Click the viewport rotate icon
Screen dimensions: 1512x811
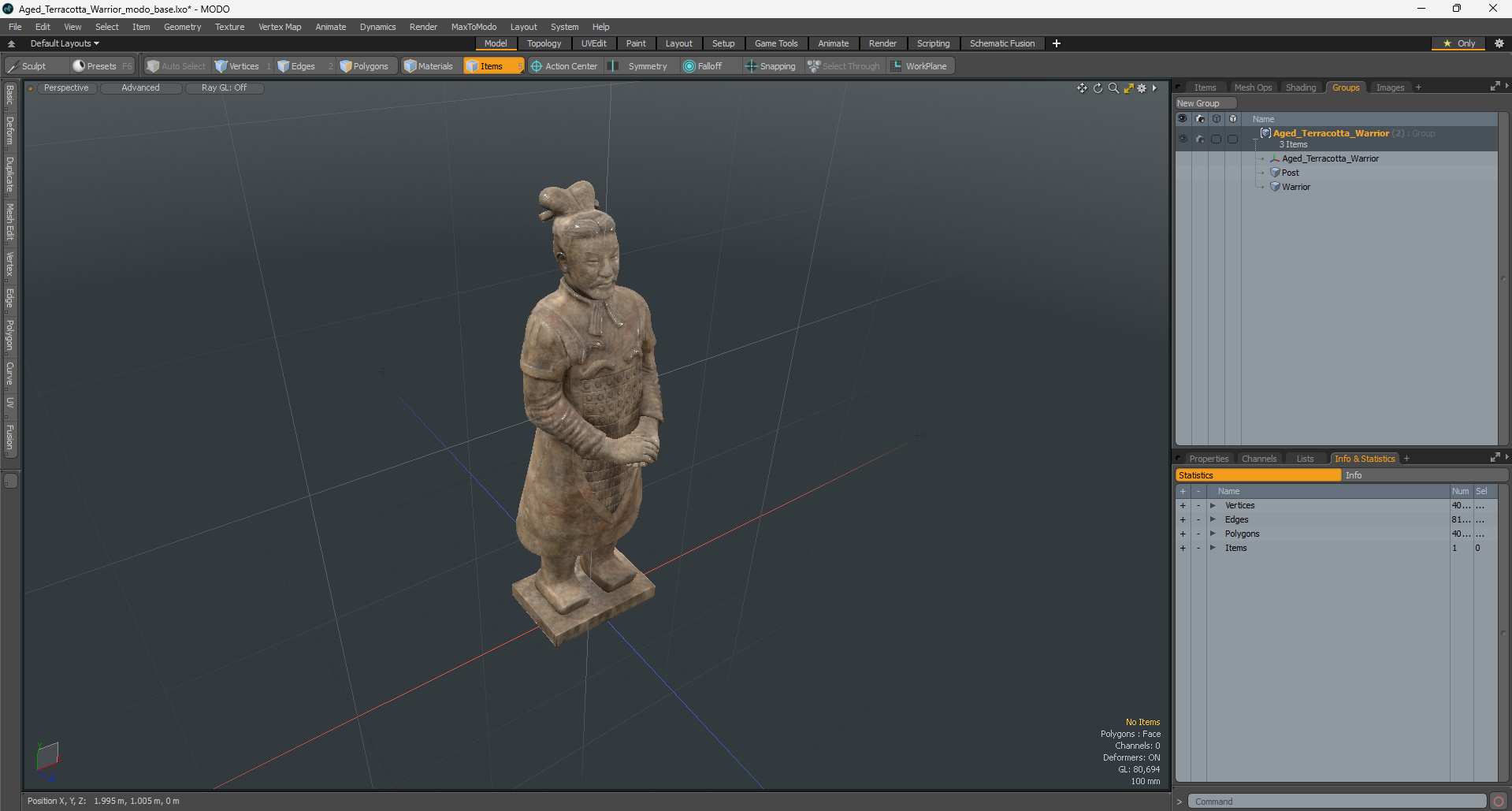tap(1098, 88)
